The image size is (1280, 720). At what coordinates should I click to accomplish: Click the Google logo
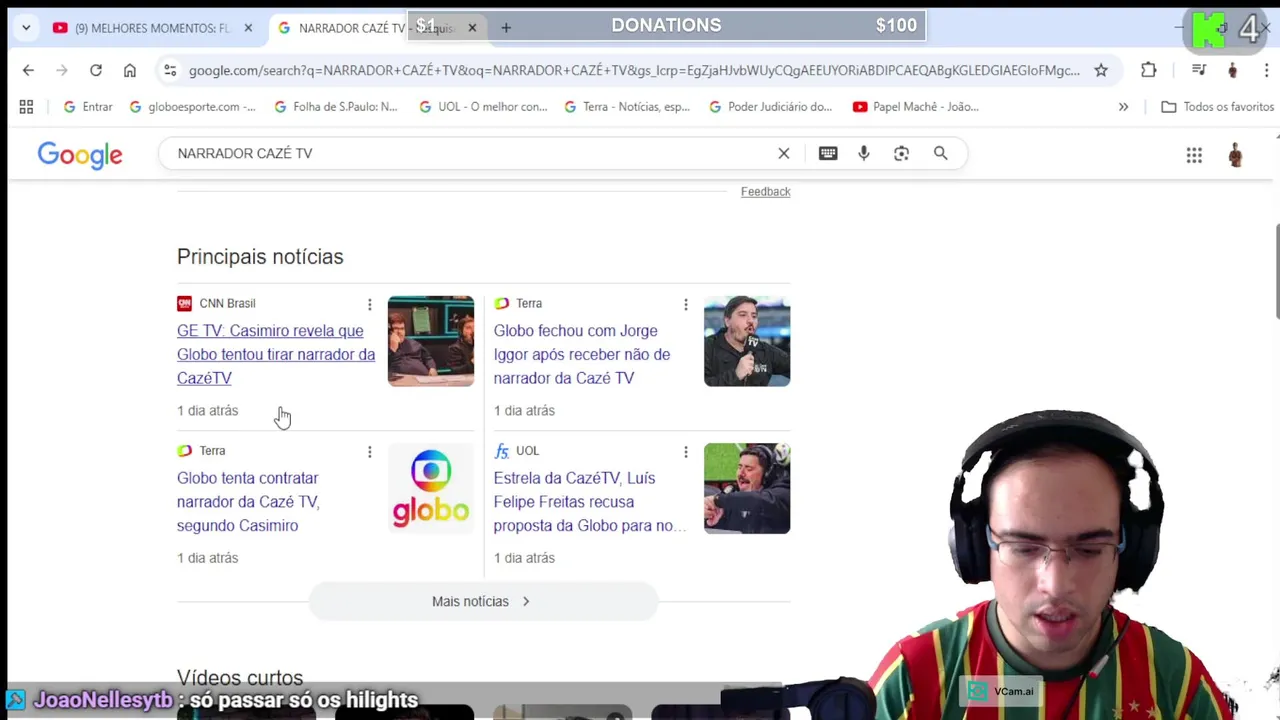pos(80,155)
